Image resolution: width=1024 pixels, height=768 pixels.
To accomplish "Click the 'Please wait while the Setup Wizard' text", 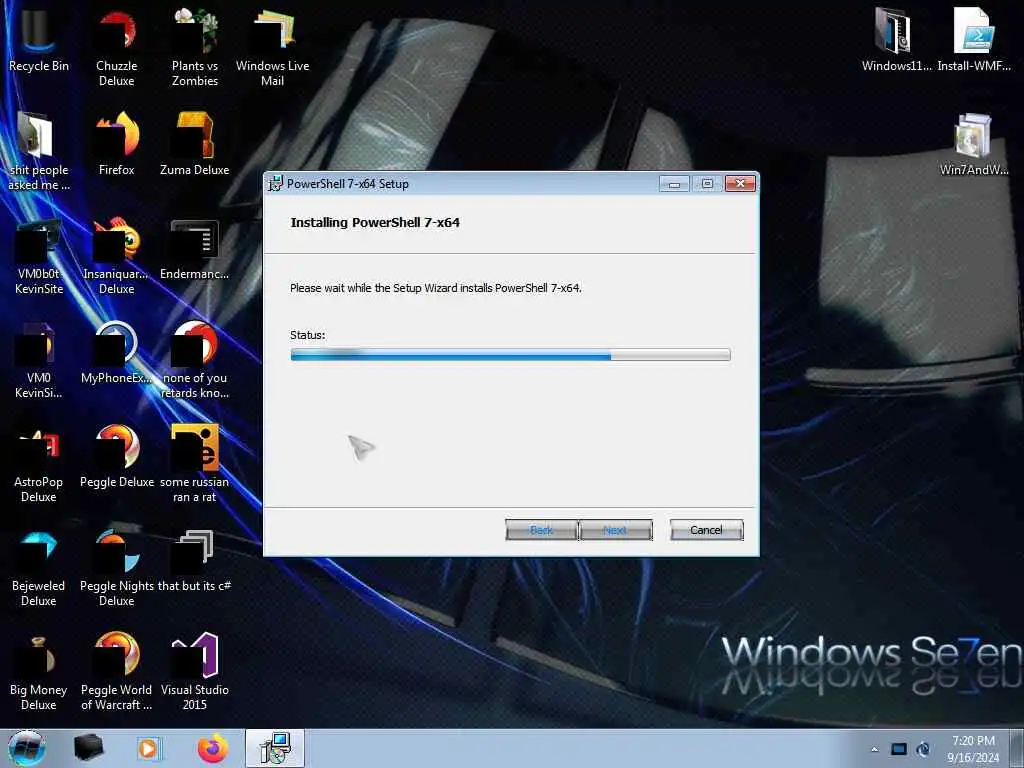I will point(436,288).
